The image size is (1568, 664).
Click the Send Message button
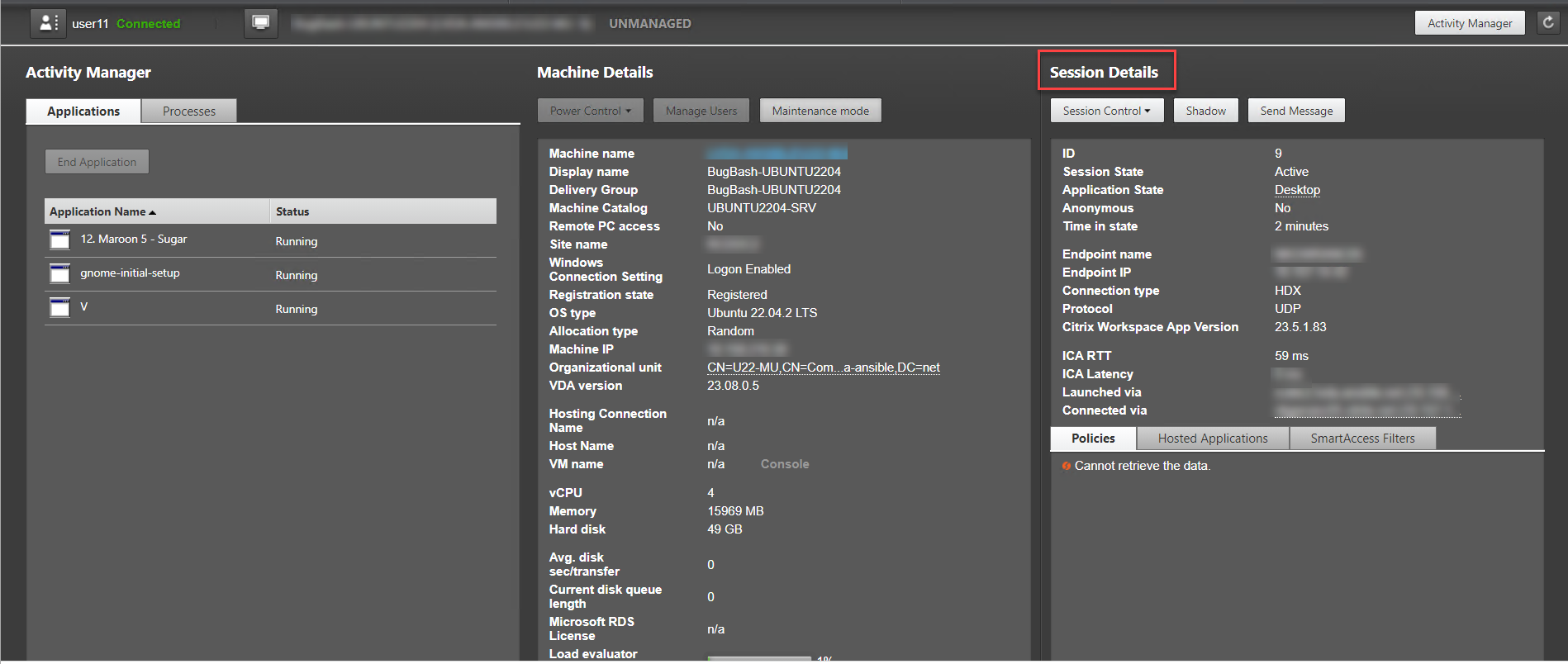[1295, 111]
